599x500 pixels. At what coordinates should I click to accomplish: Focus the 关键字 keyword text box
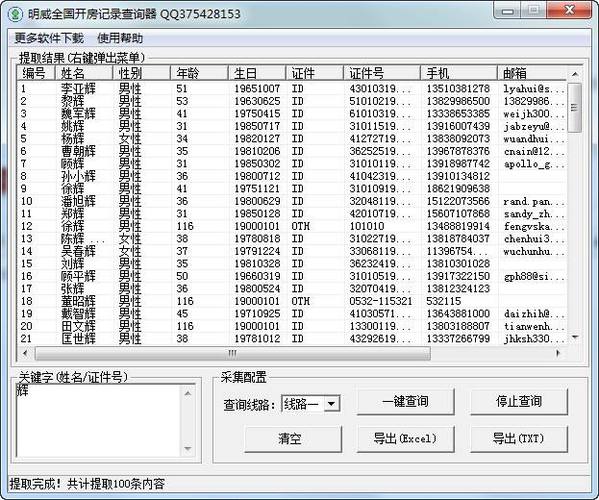[x=99, y=421]
